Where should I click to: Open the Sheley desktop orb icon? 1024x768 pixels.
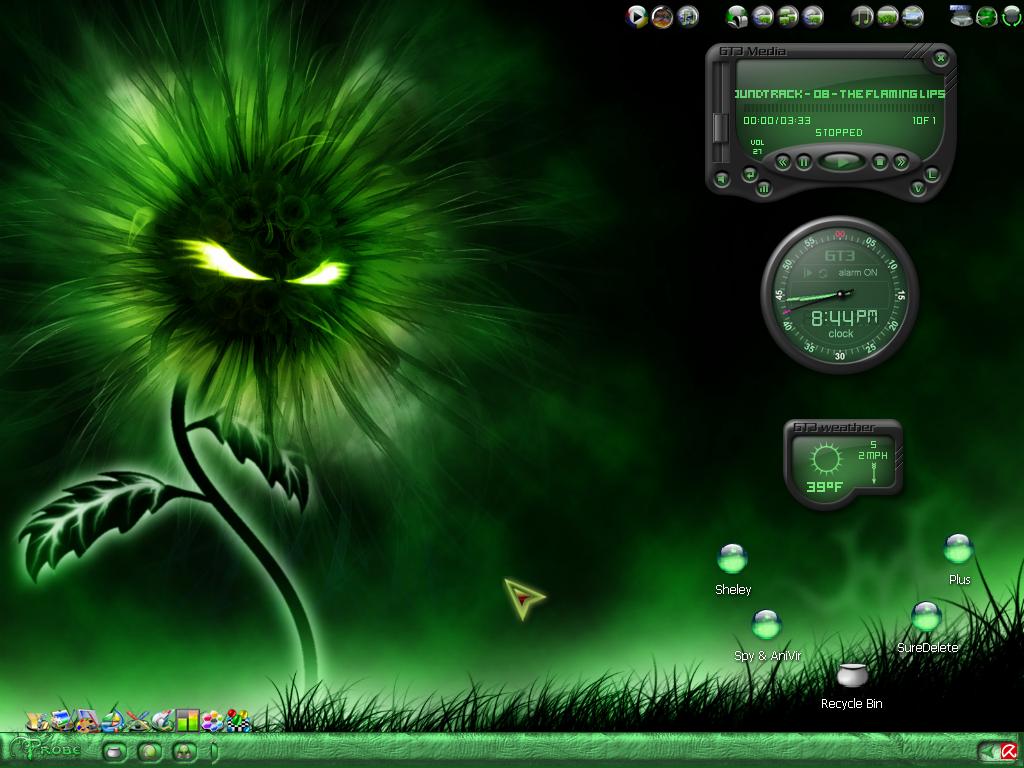pos(732,558)
